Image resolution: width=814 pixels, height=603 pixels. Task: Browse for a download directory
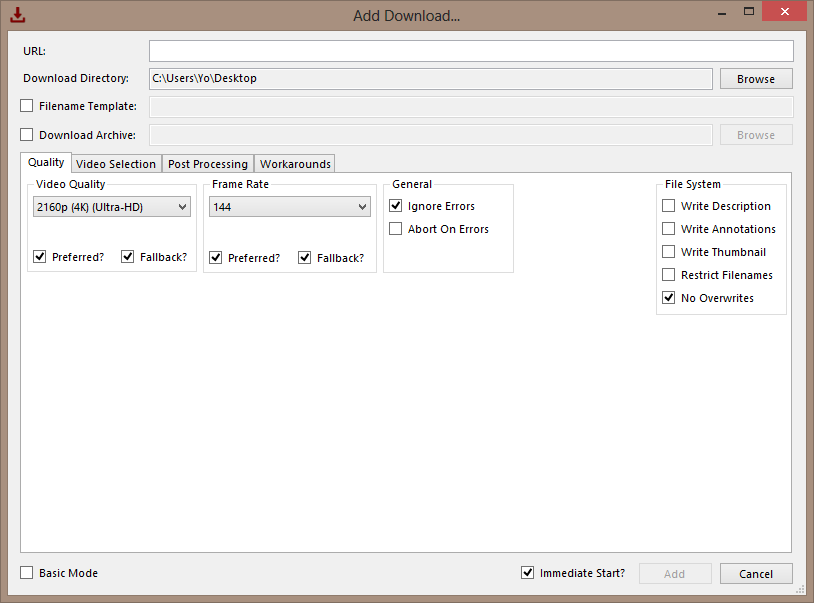coord(756,79)
